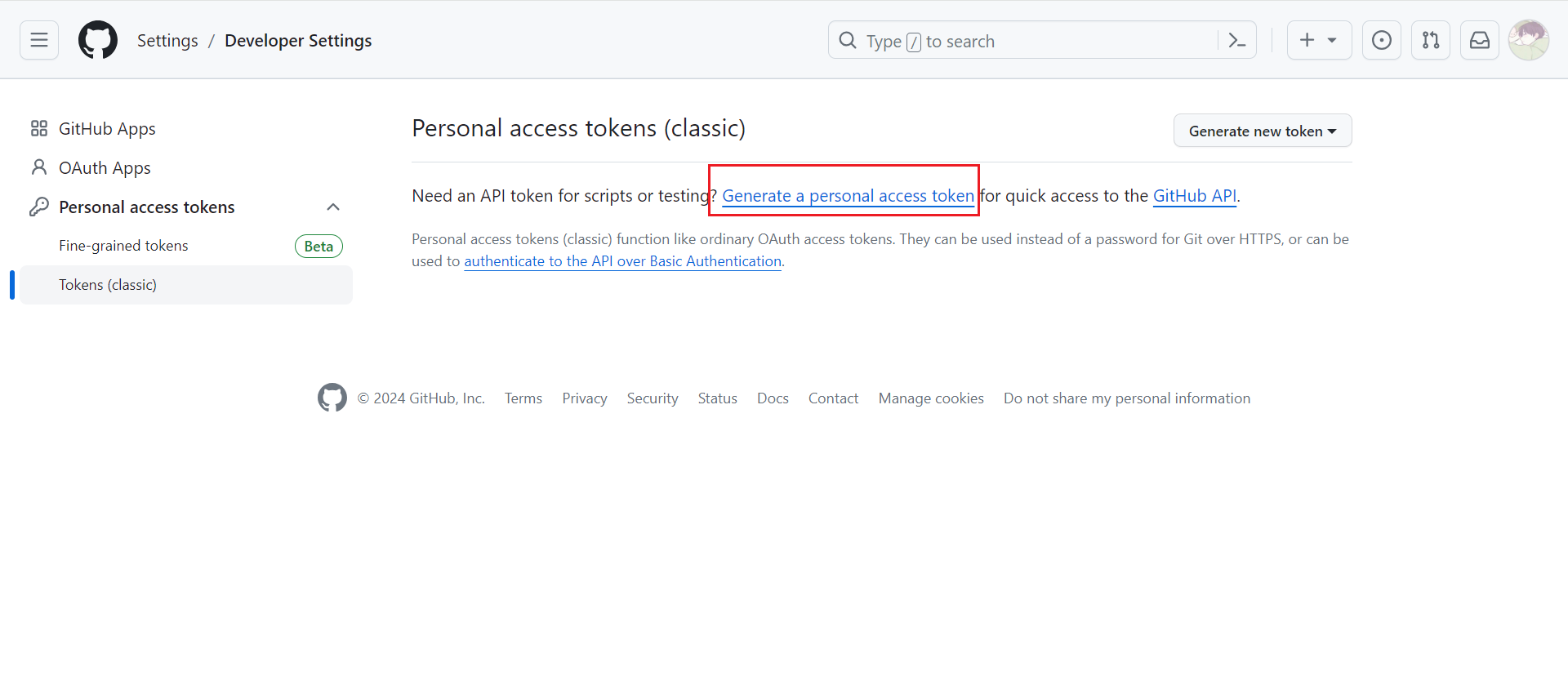Click Settings breadcrumb link
This screenshot has width=1568, height=685.
[167, 40]
